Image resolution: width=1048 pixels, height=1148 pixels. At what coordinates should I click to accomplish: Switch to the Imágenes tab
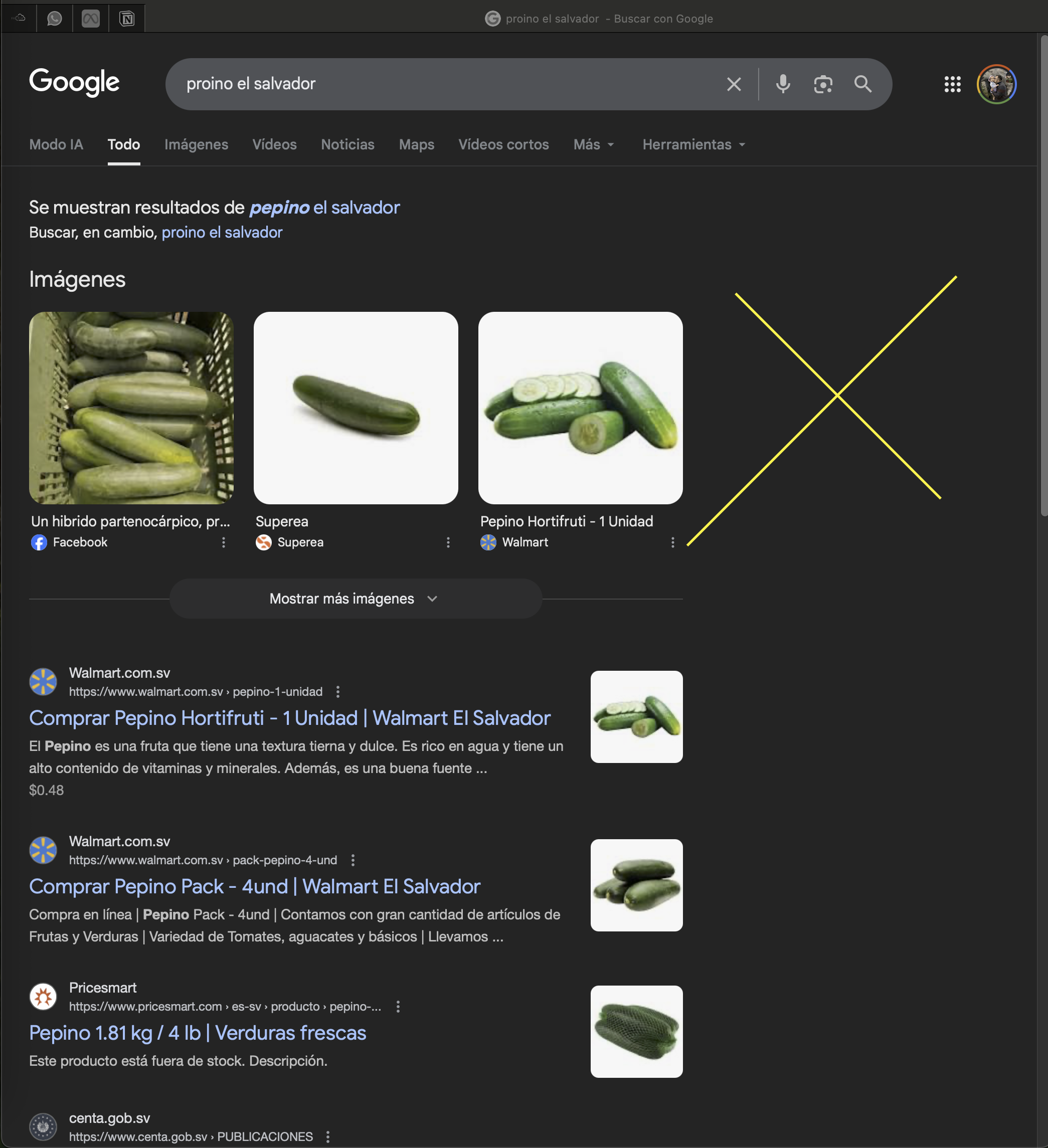coord(197,145)
